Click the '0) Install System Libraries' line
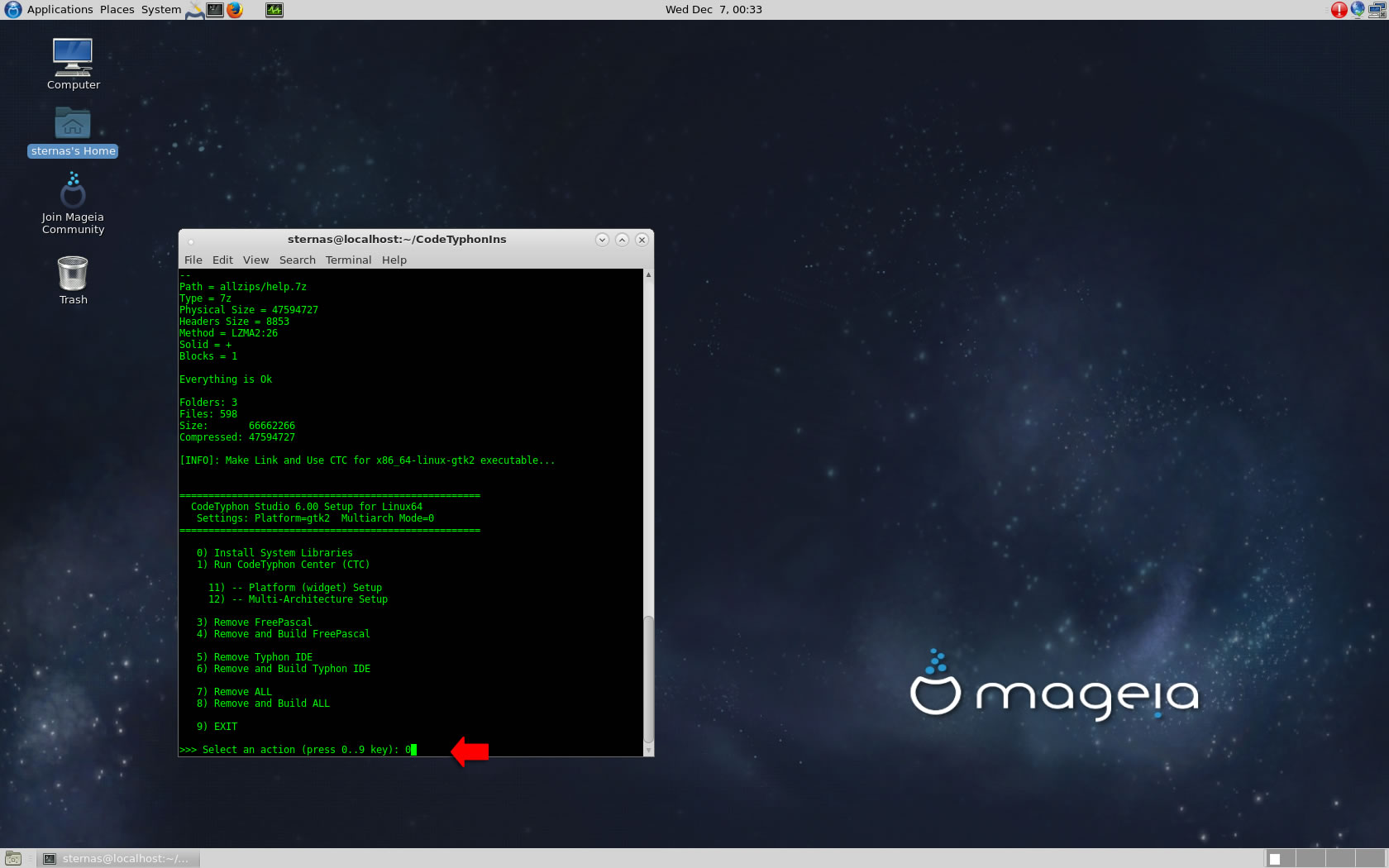This screenshot has height=868, width=1389. coord(274,553)
